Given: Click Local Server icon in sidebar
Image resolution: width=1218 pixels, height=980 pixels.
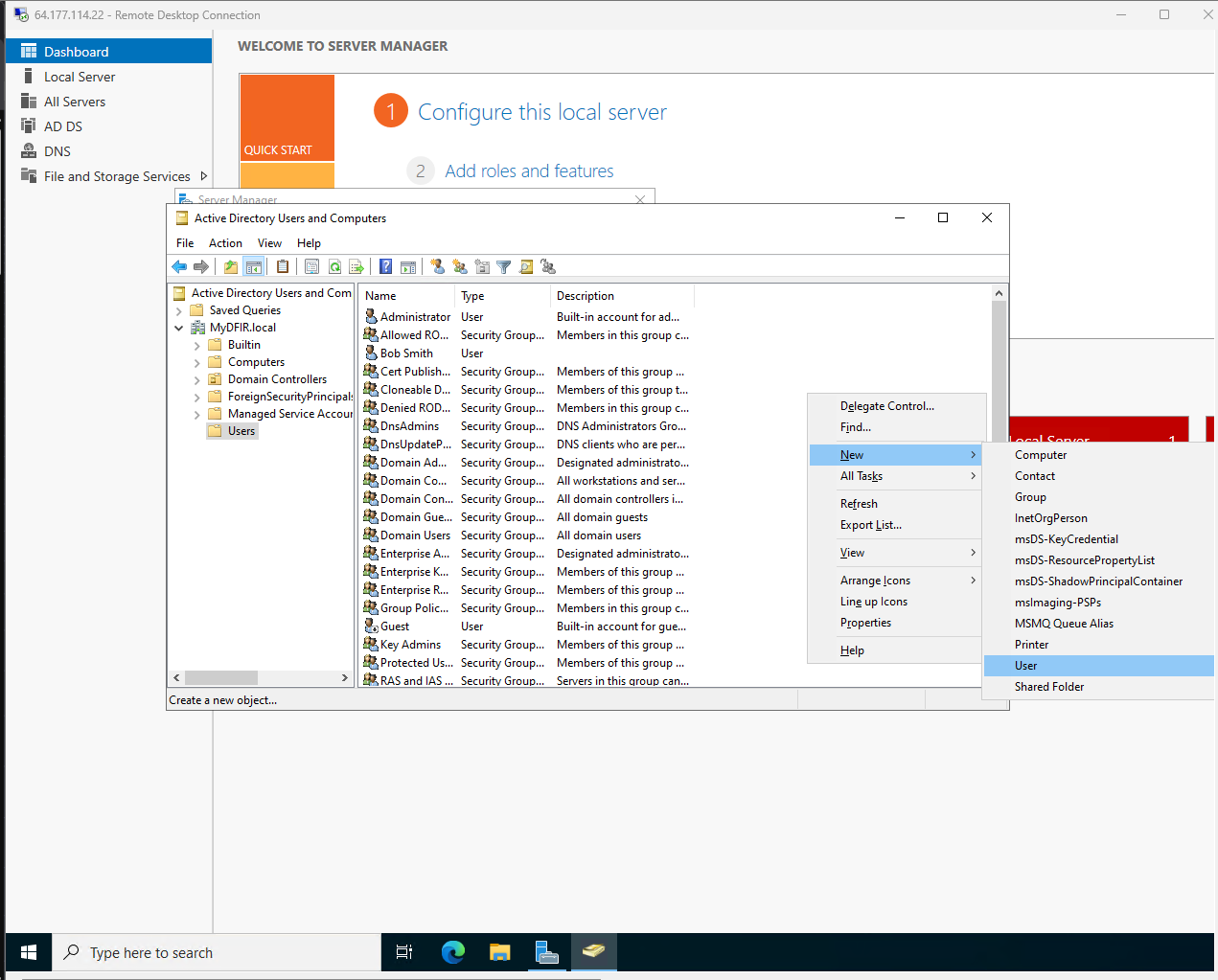Looking at the screenshot, I should coord(29,76).
